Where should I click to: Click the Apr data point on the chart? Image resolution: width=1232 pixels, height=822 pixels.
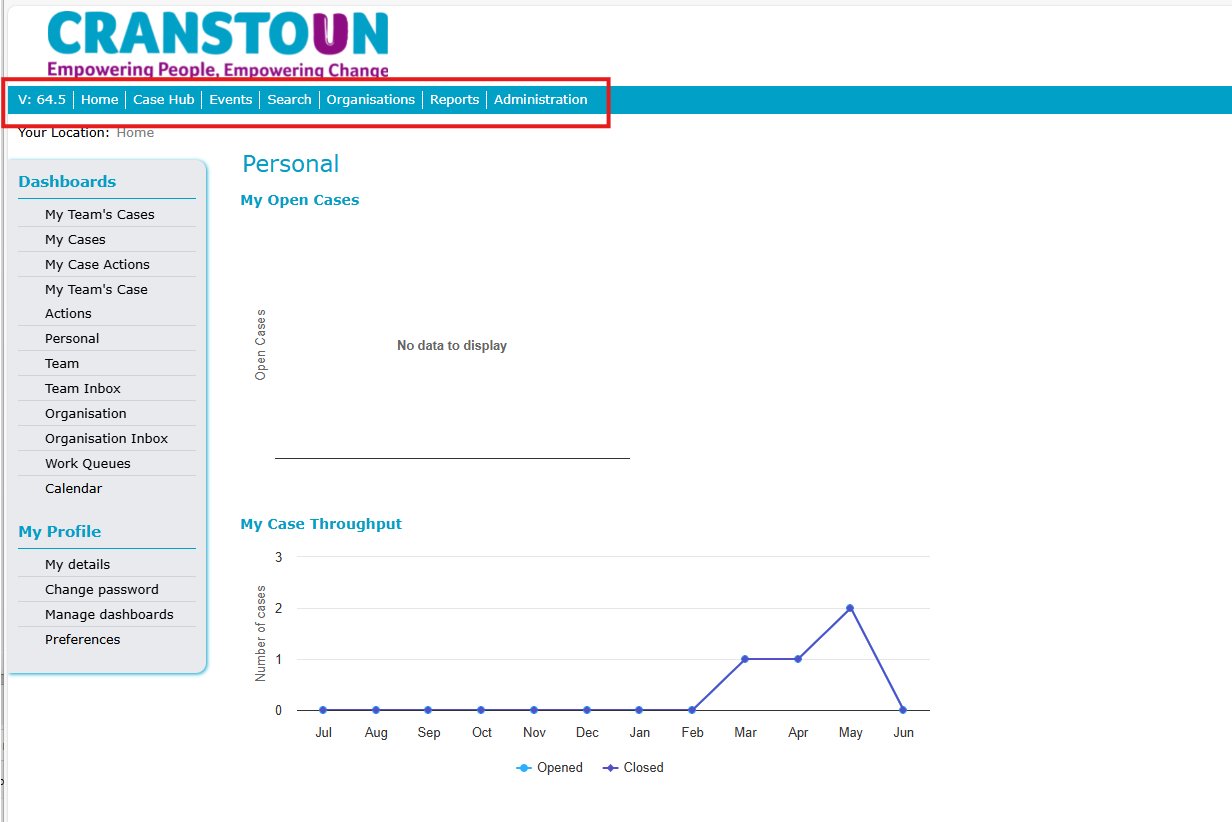point(798,659)
